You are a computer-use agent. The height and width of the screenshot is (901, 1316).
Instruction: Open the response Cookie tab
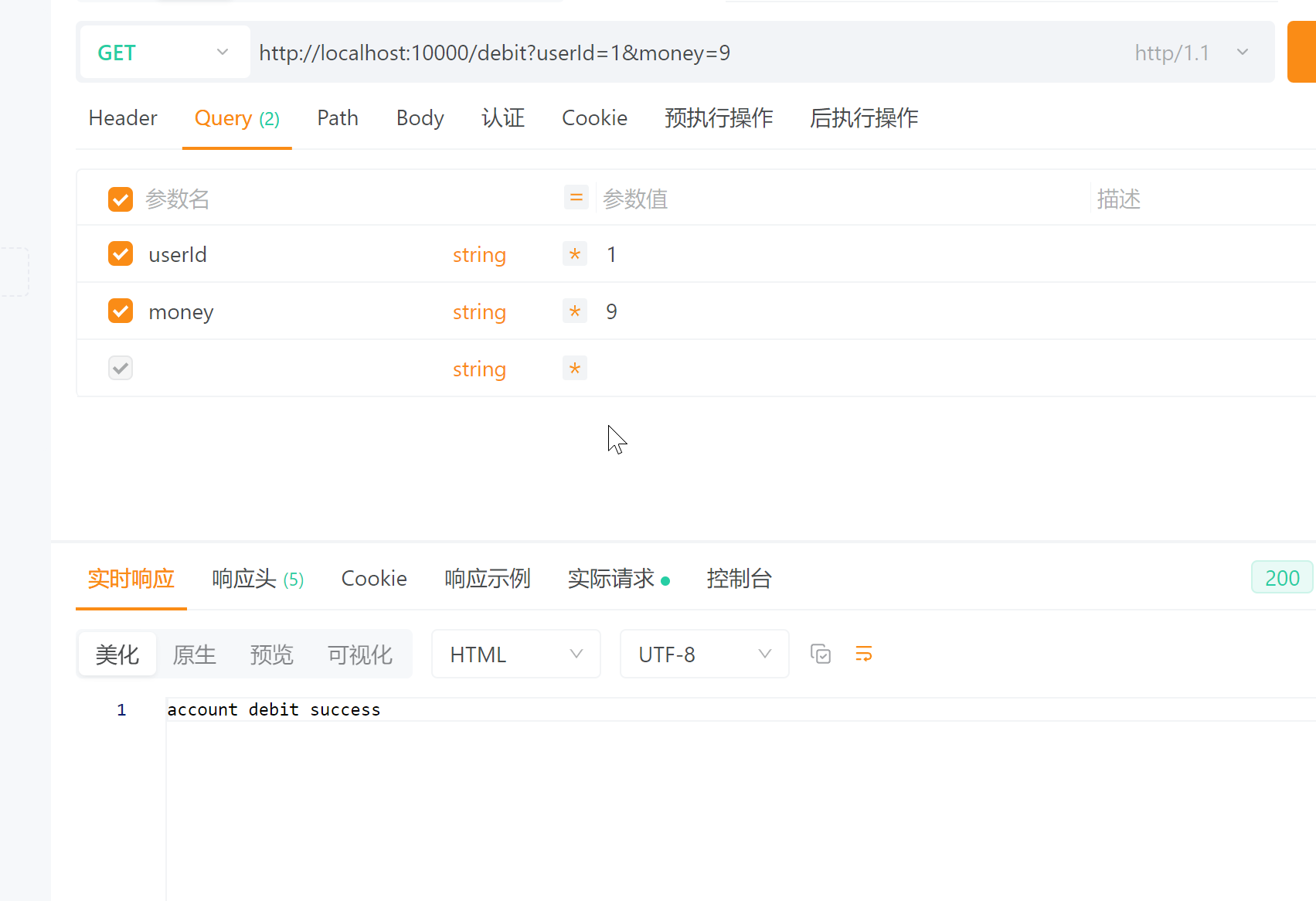pyautogui.click(x=374, y=578)
